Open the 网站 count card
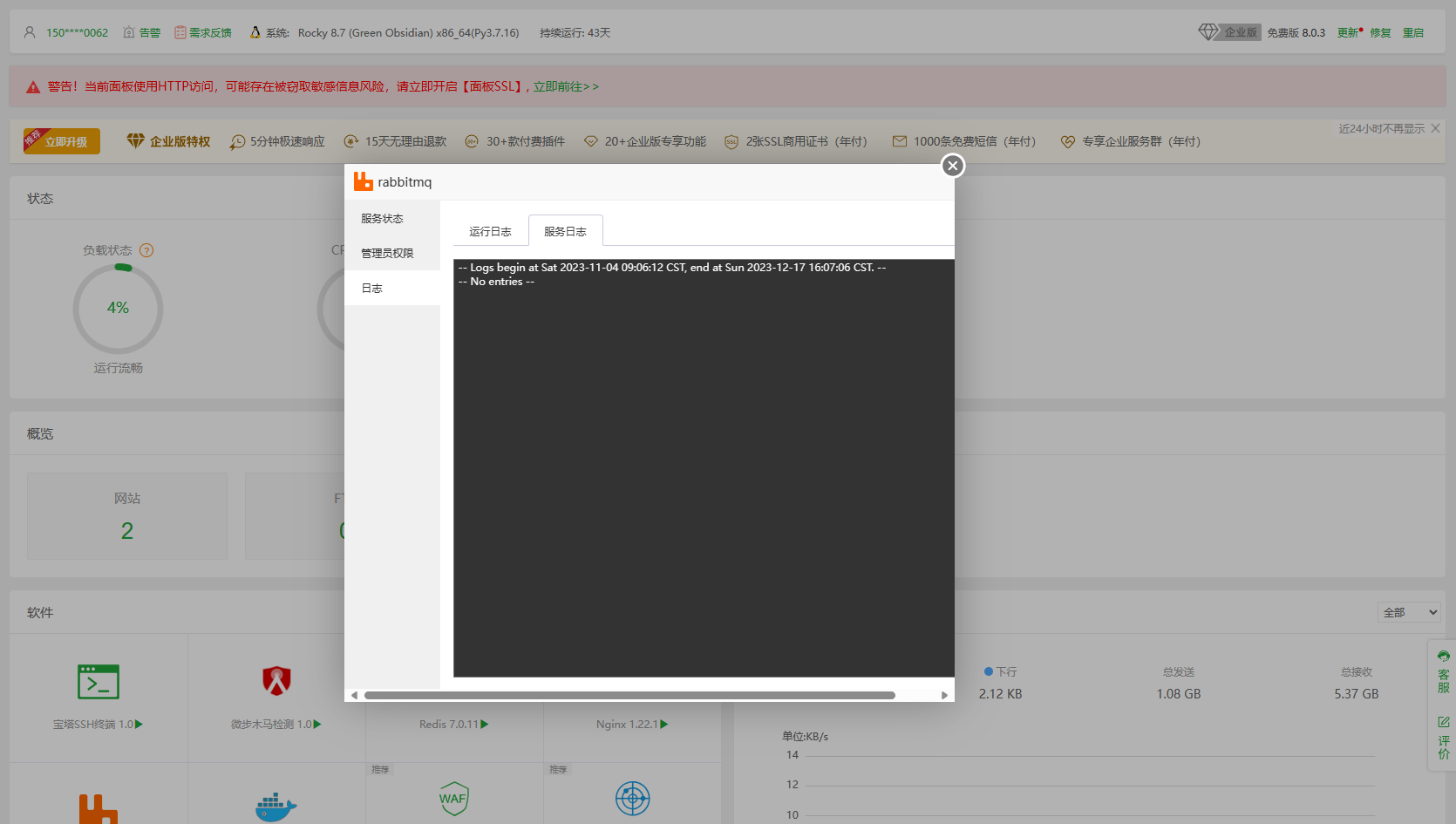Viewport: 1456px width, 824px height. 127,516
